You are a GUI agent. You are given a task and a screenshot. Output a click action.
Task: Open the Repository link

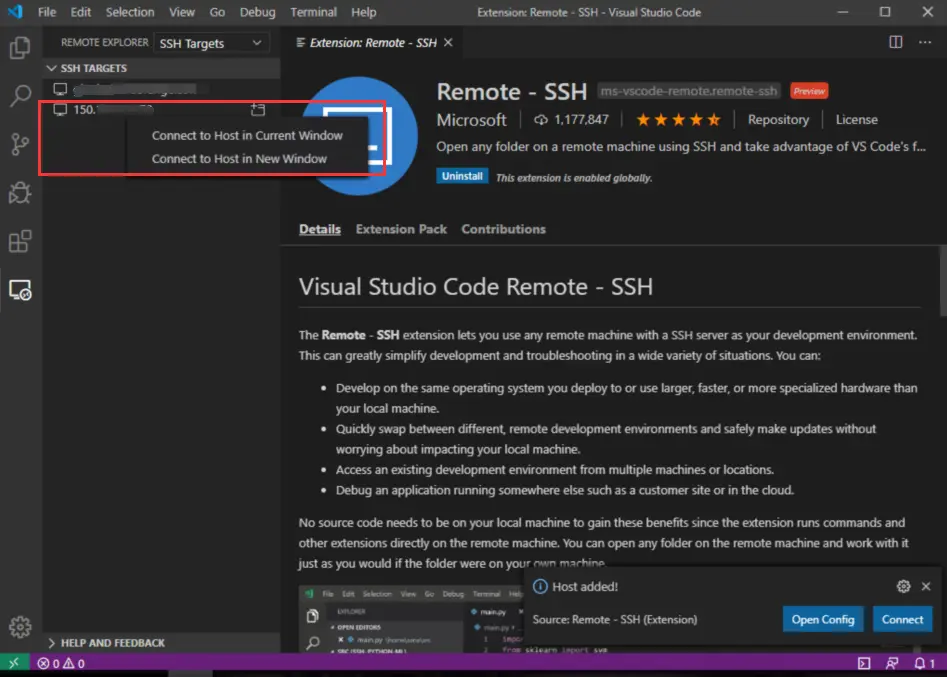(x=778, y=120)
